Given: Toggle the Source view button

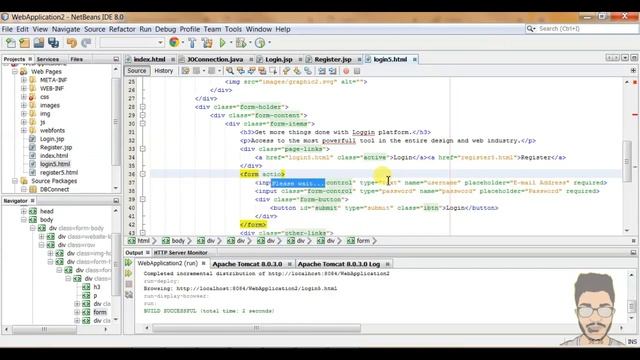Looking at the screenshot, I should pos(136,71).
